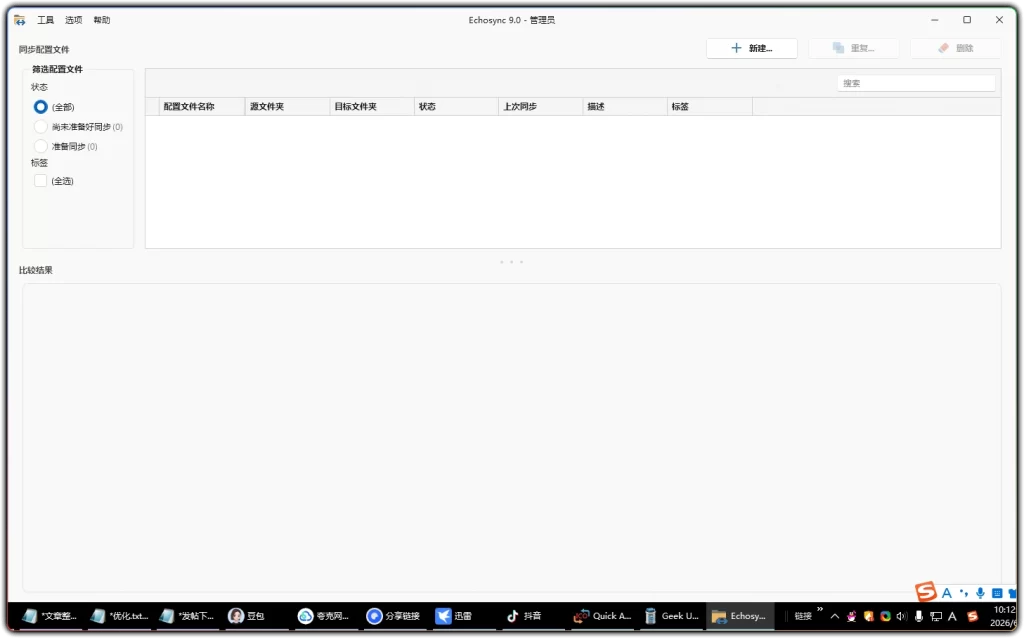Click the Sogou bar microphone voice input
This screenshot has height=638, width=1024.
click(x=980, y=593)
